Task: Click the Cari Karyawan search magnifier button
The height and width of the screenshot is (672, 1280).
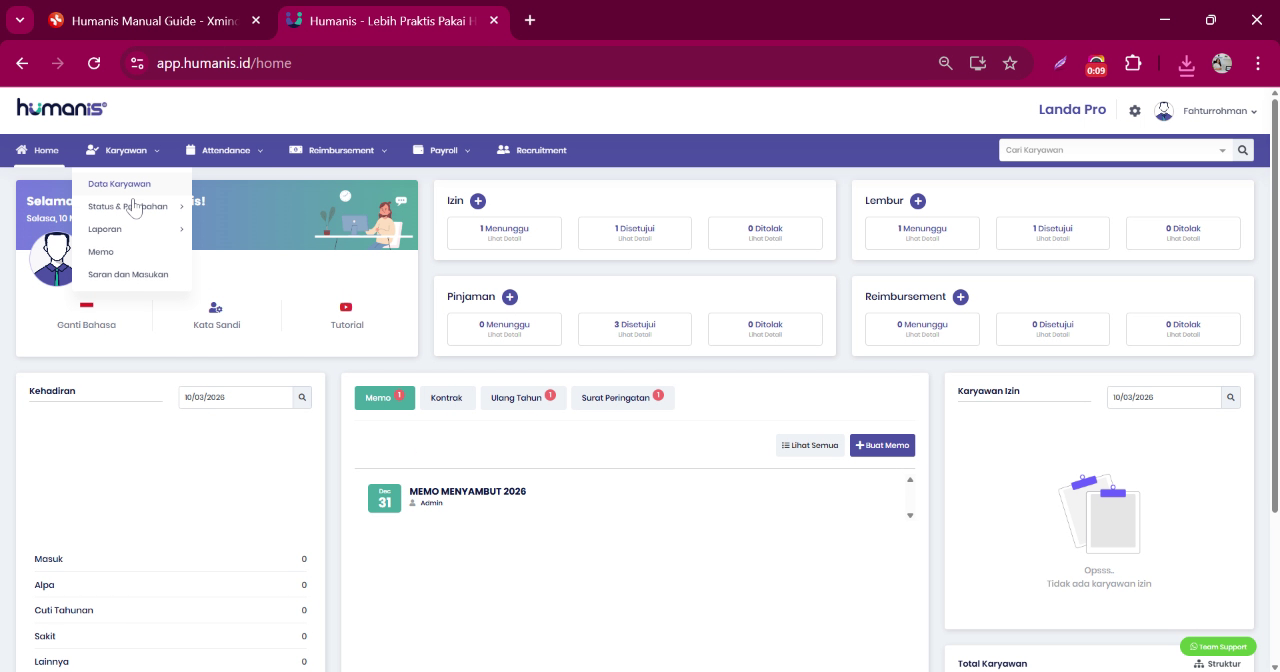Action: coord(1243,150)
